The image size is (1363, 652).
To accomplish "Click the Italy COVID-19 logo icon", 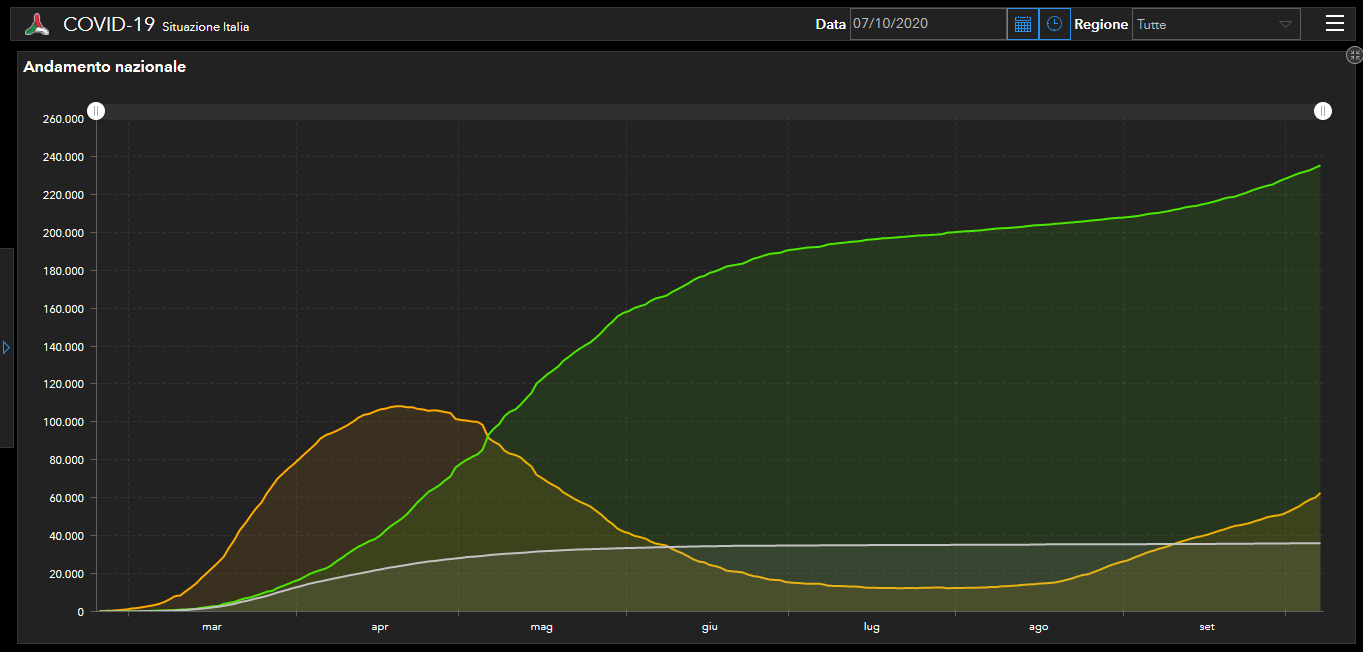I will click(x=37, y=24).
